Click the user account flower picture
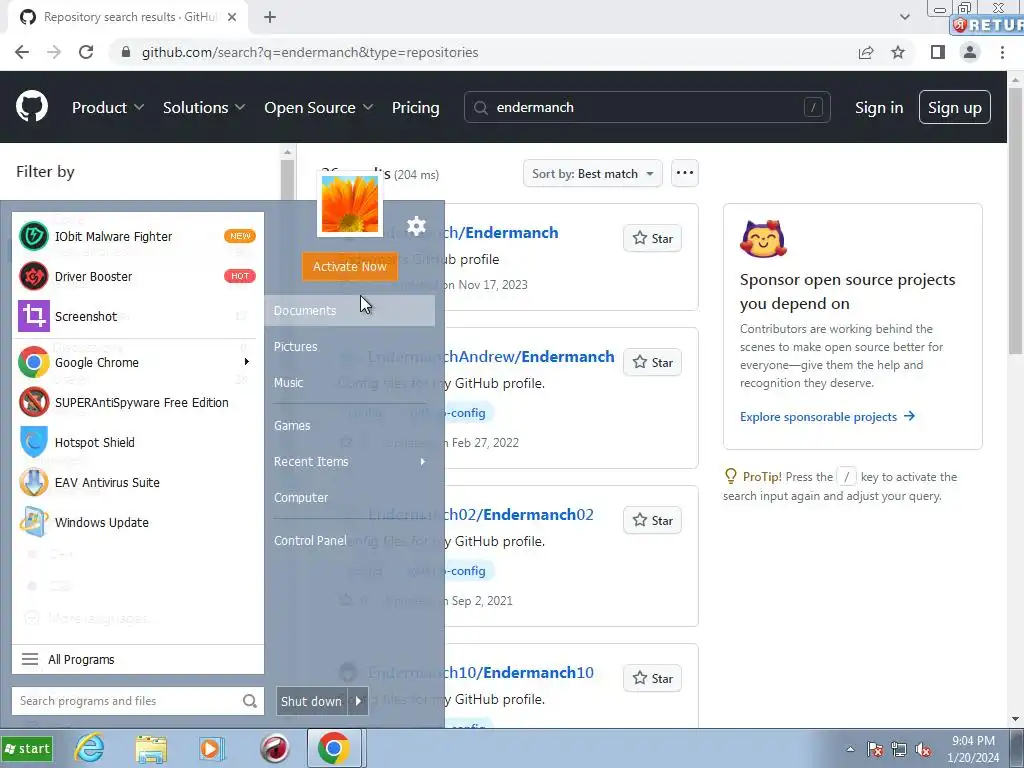1024x768 pixels. point(350,204)
